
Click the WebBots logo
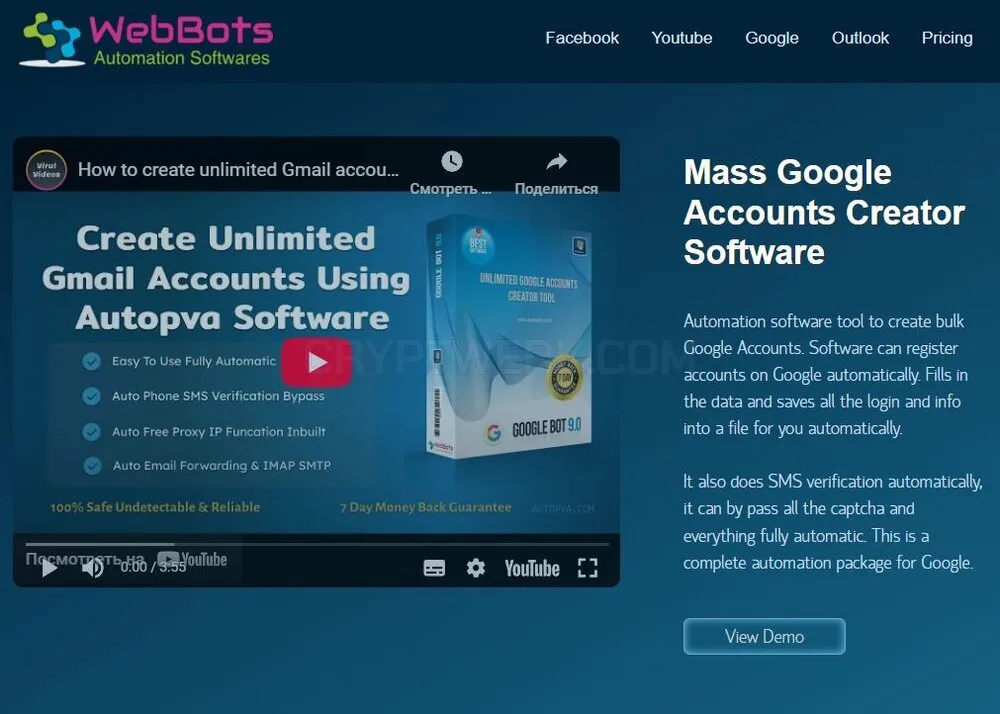pyautogui.click(x=146, y=40)
